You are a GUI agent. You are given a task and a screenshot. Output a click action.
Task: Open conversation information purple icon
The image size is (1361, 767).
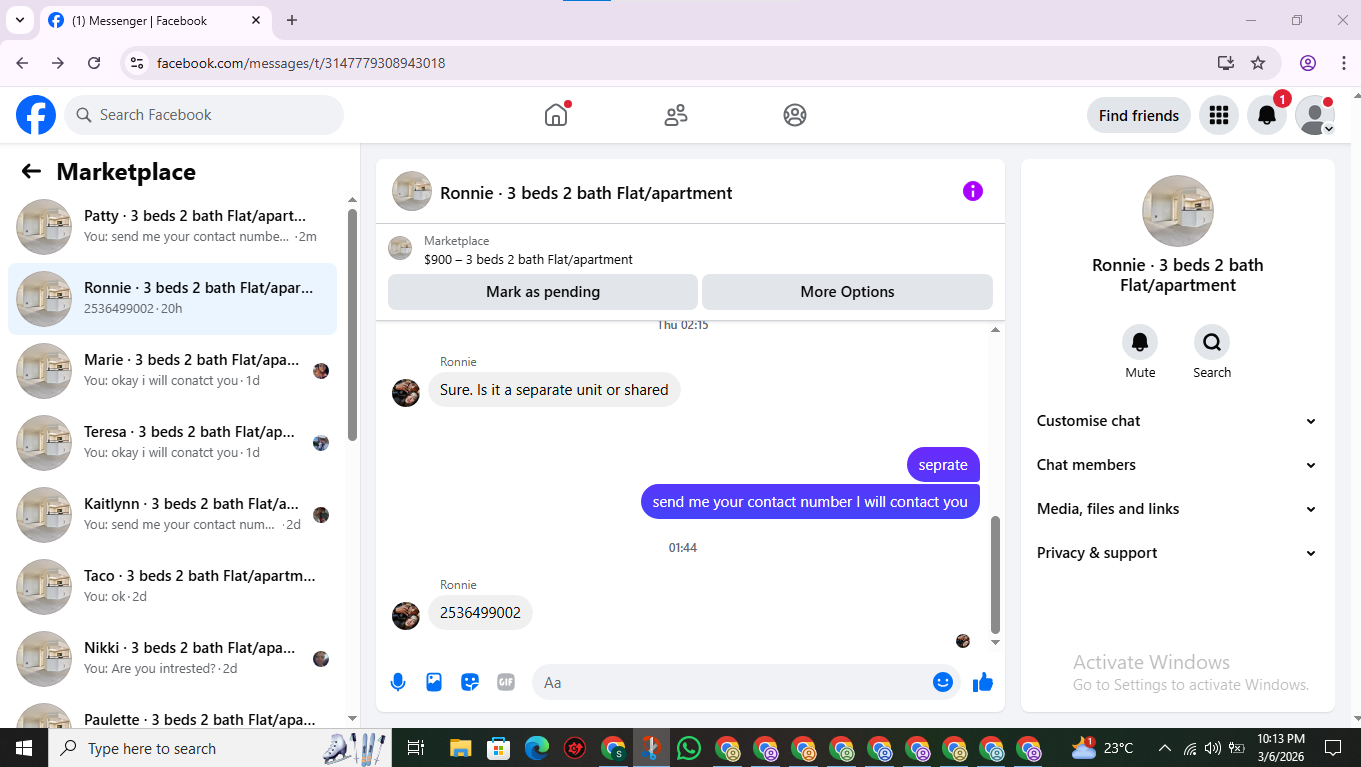[x=972, y=191]
